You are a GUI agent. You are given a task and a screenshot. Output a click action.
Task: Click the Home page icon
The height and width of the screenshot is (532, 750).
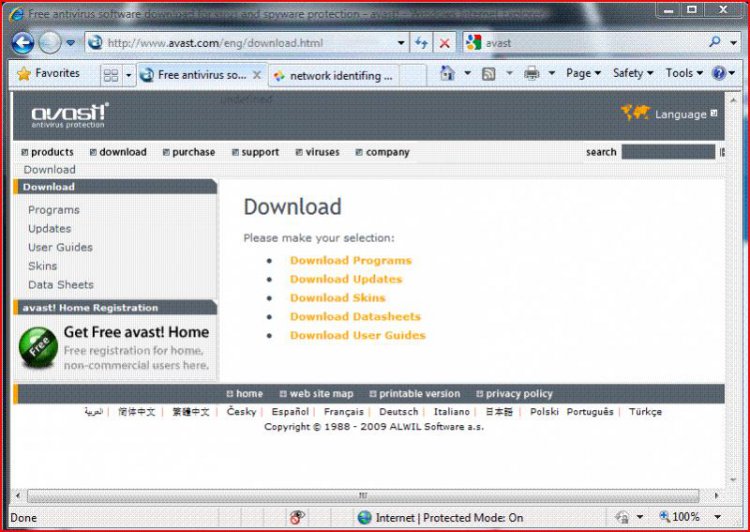click(x=447, y=73)
